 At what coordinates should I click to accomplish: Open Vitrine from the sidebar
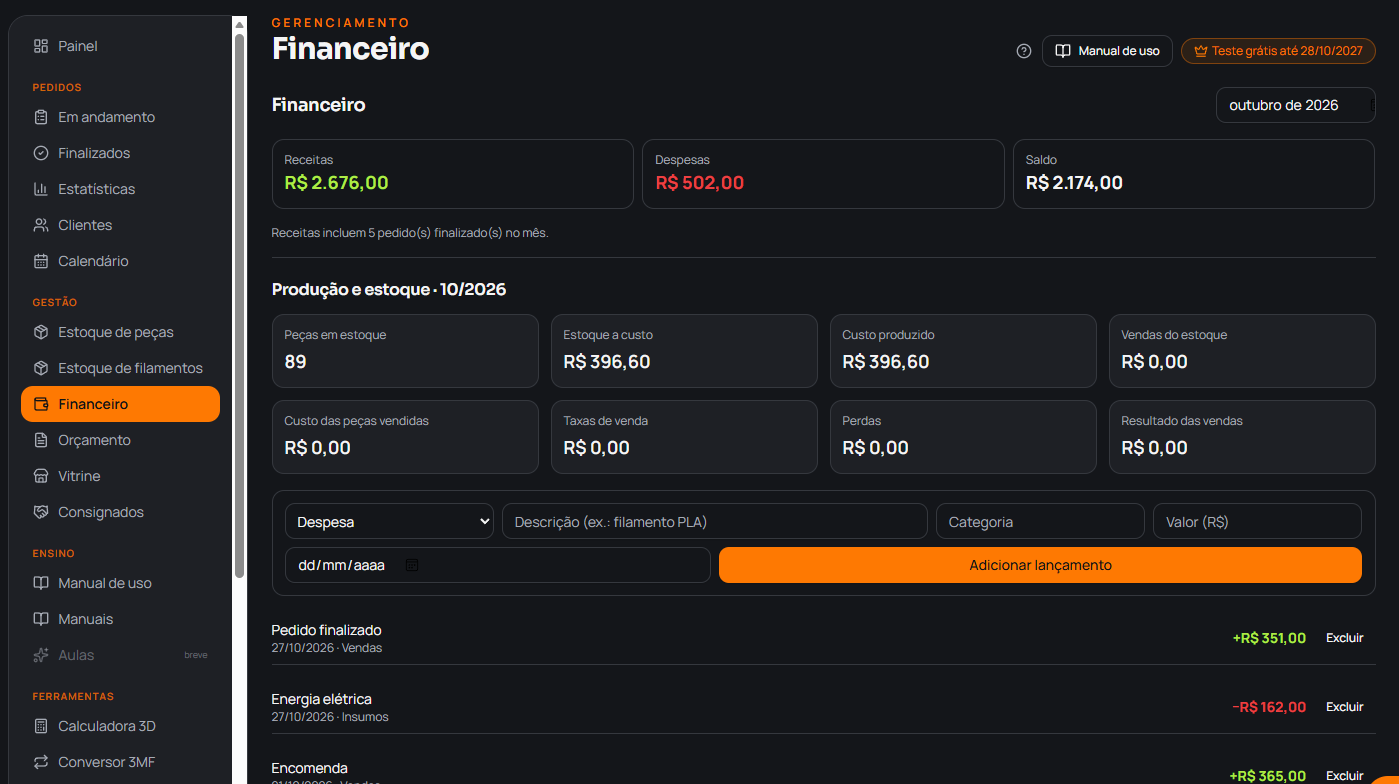[120, 476]
